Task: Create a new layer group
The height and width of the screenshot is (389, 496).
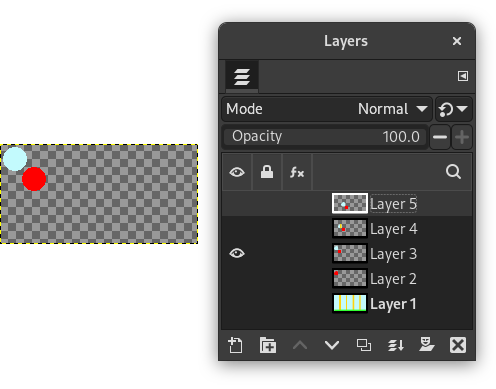Action: (x=268, y=345)
